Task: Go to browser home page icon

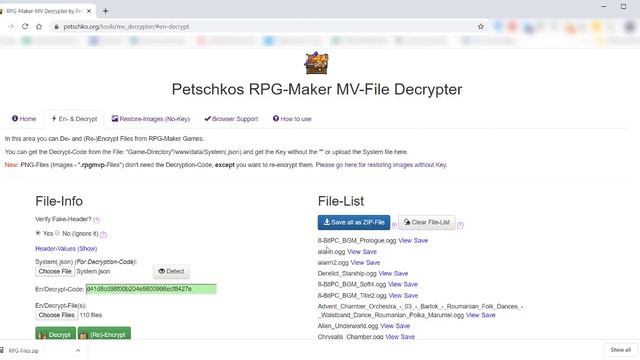Action: coord(39,27)
